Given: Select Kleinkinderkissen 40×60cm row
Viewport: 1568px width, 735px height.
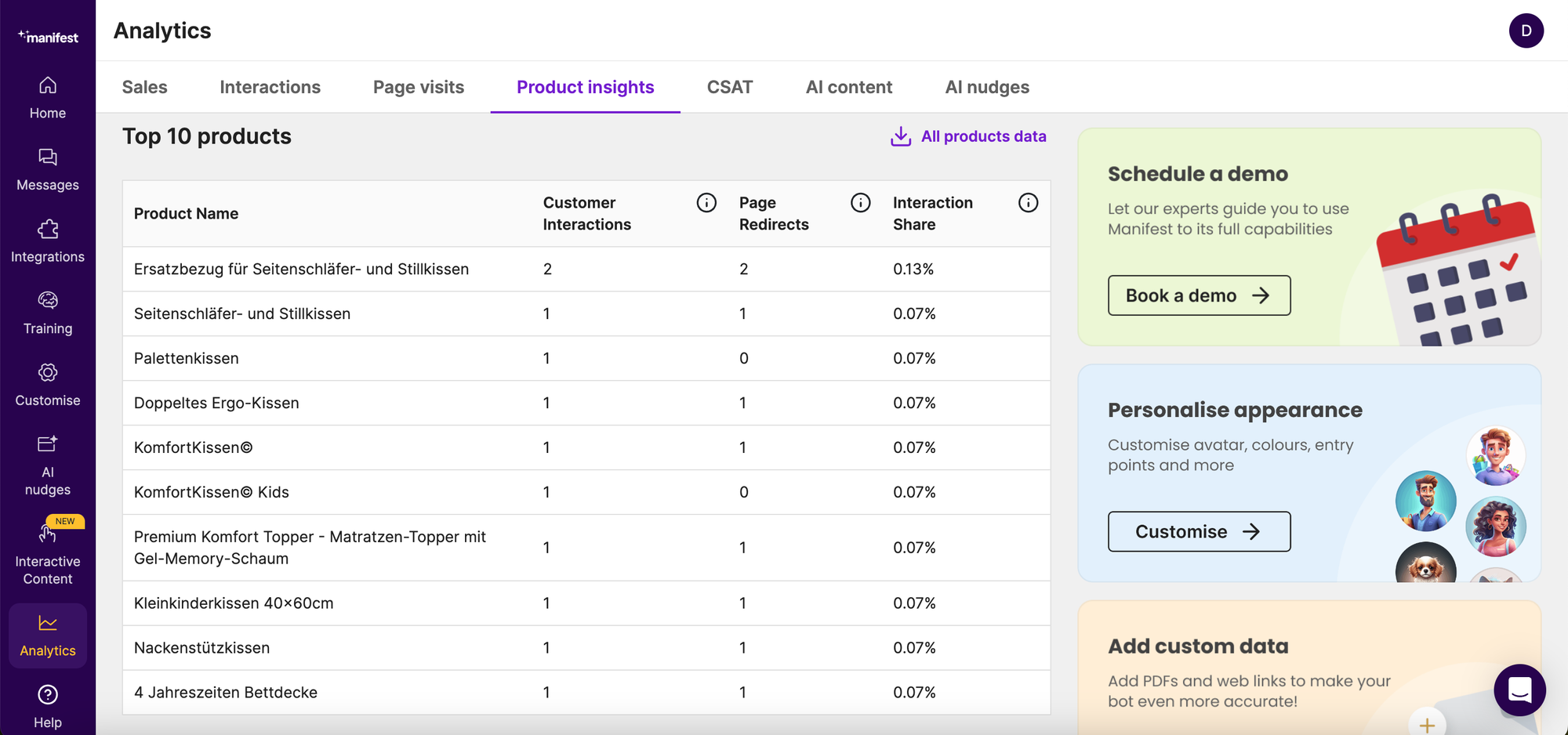Looking at the screenshot, I should point(586,603).
